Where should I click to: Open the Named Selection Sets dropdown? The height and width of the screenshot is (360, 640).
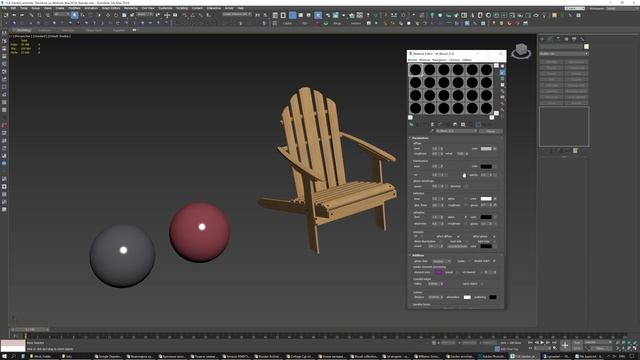(x=237, y=14)
